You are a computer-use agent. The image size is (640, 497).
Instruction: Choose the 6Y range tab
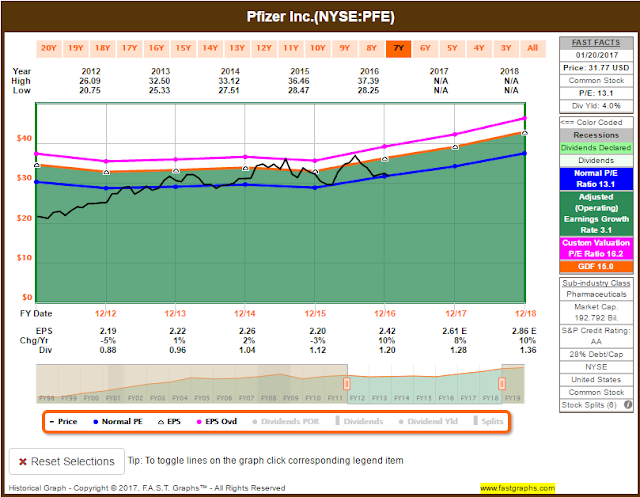point(426,48)
